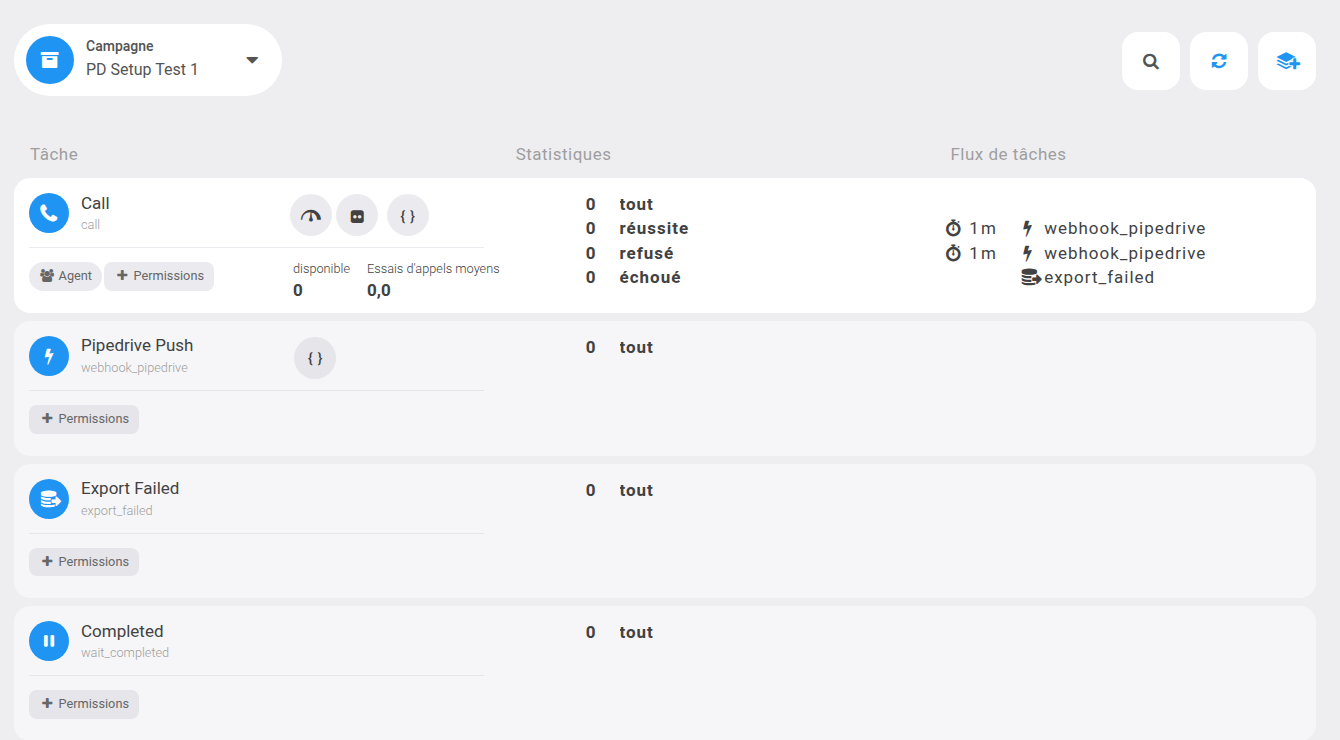Click the Call task dial pad icon
The width and height of the screenshot is (1340, 740).
(357, 215)
